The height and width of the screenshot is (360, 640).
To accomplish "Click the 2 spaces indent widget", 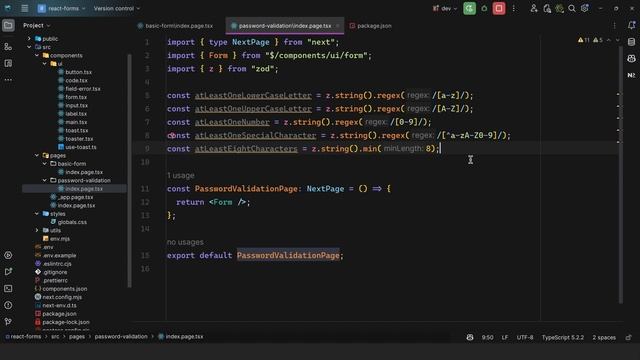I will click(x=604, y=337).
